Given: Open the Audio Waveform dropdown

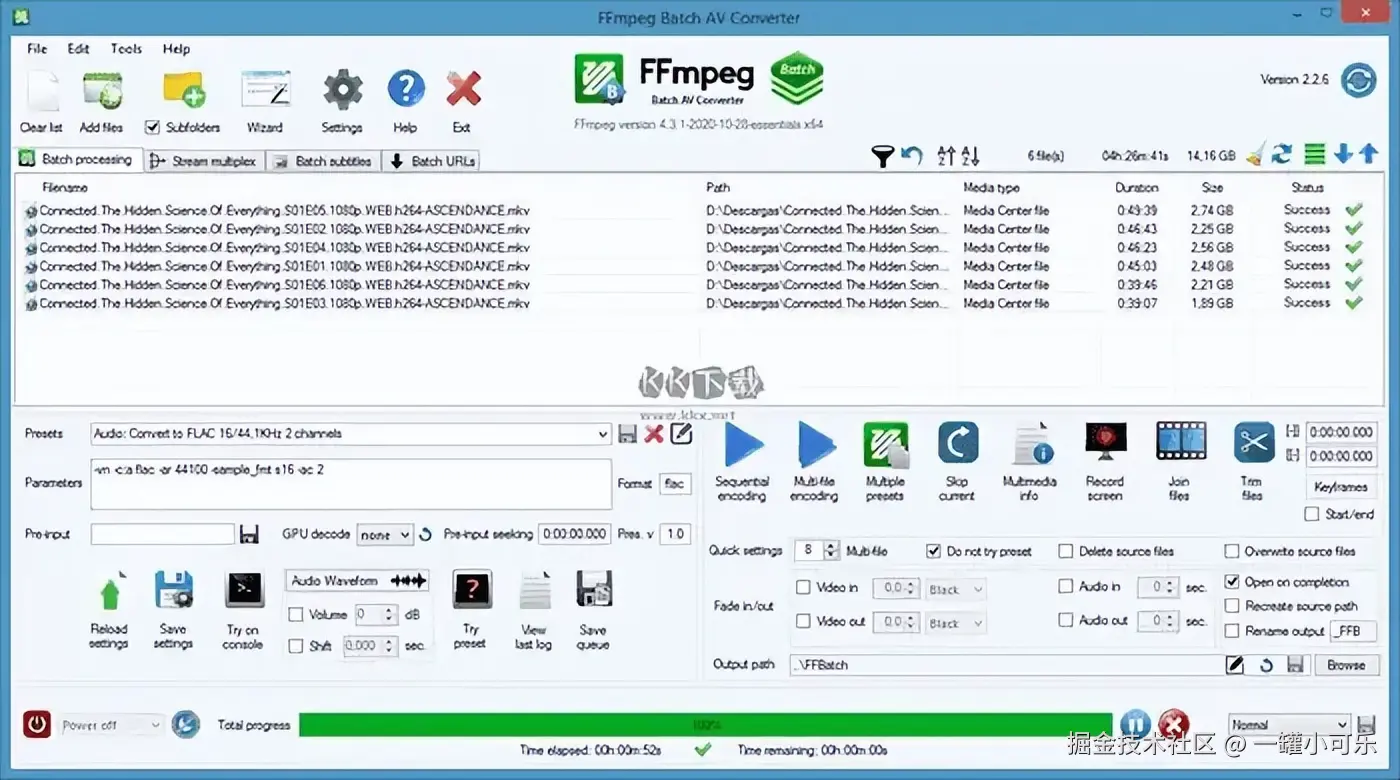Looking at the screenshot, I should tap(357, 580).
